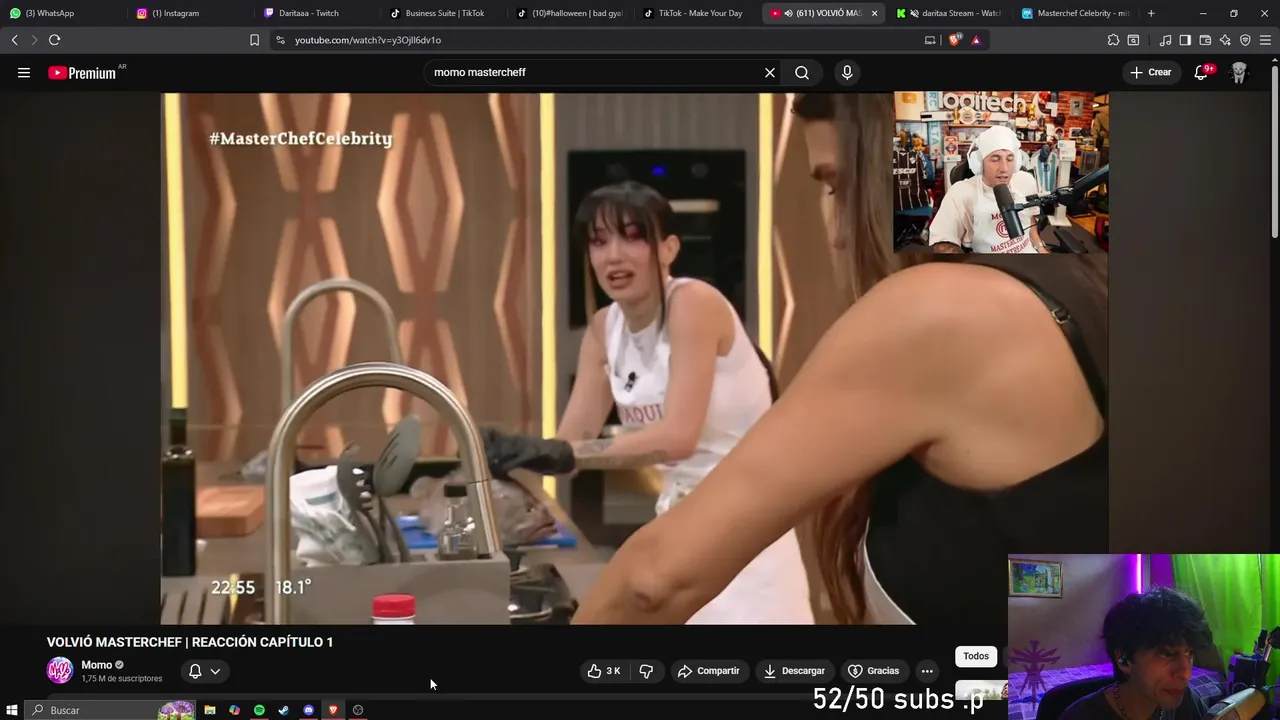
Task: Open browser extensions puzzle icon
Action: pos(1113,40)
